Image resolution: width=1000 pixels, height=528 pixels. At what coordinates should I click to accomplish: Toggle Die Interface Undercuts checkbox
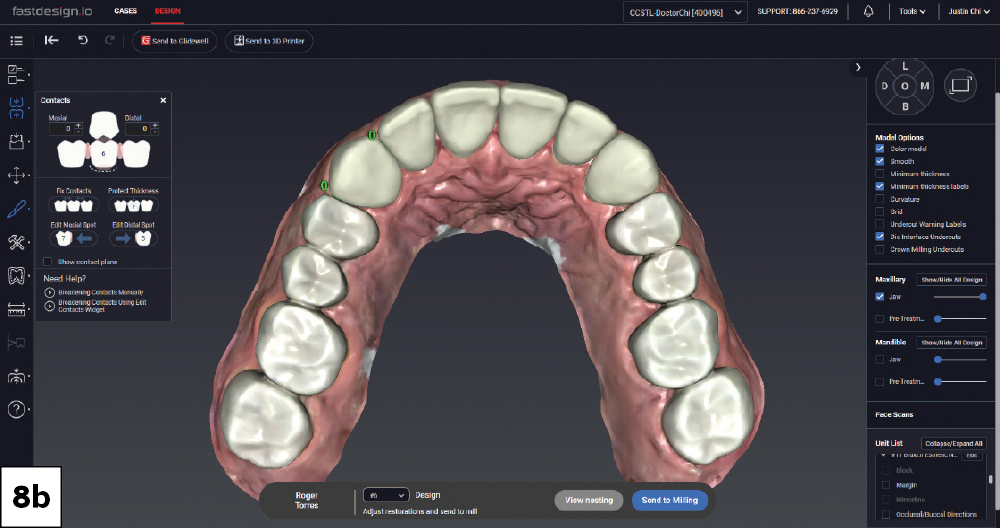(879, 237)
